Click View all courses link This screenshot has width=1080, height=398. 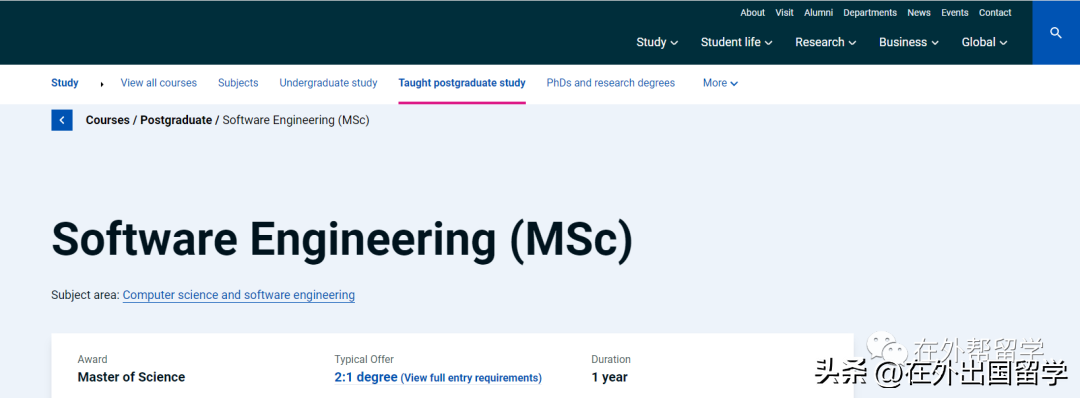point(158,83)
